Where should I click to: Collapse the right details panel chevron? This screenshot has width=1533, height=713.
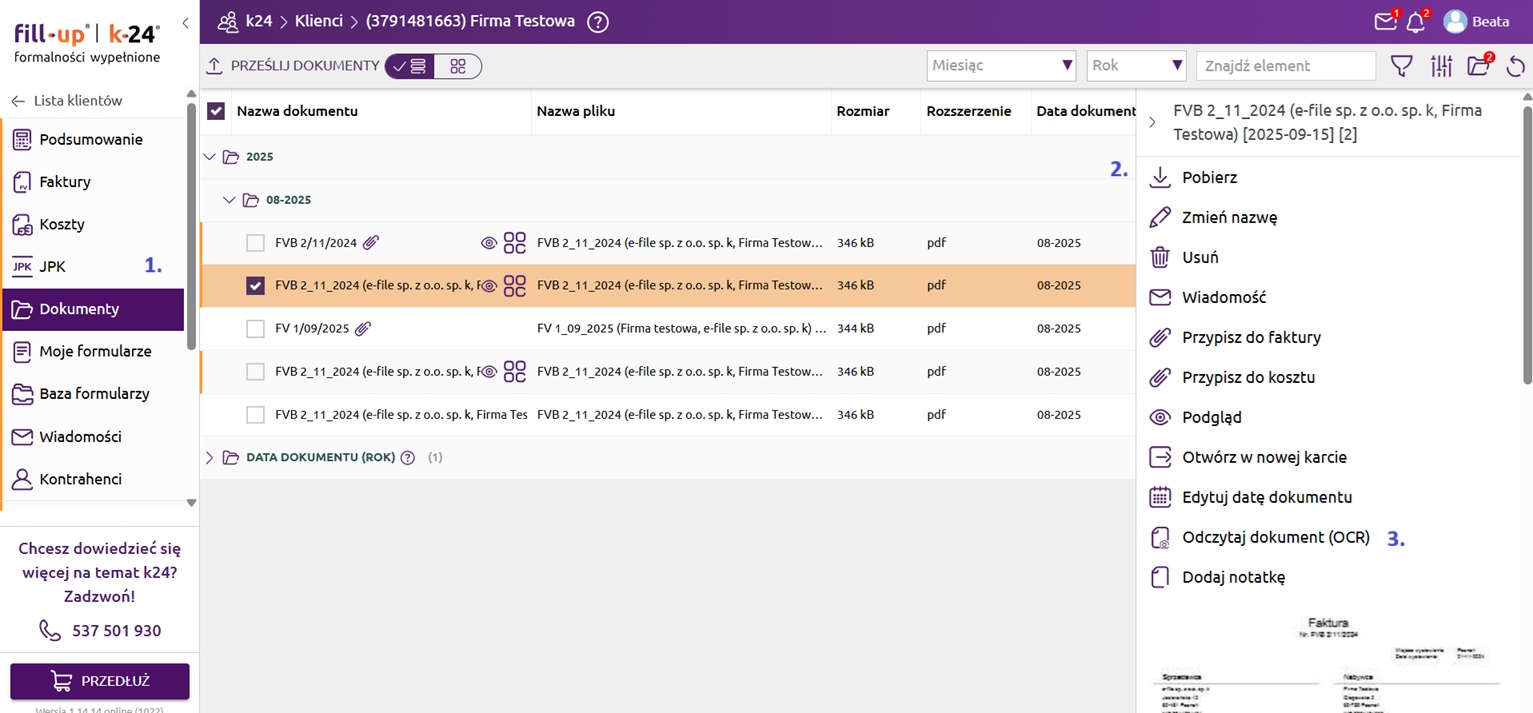1152,122
